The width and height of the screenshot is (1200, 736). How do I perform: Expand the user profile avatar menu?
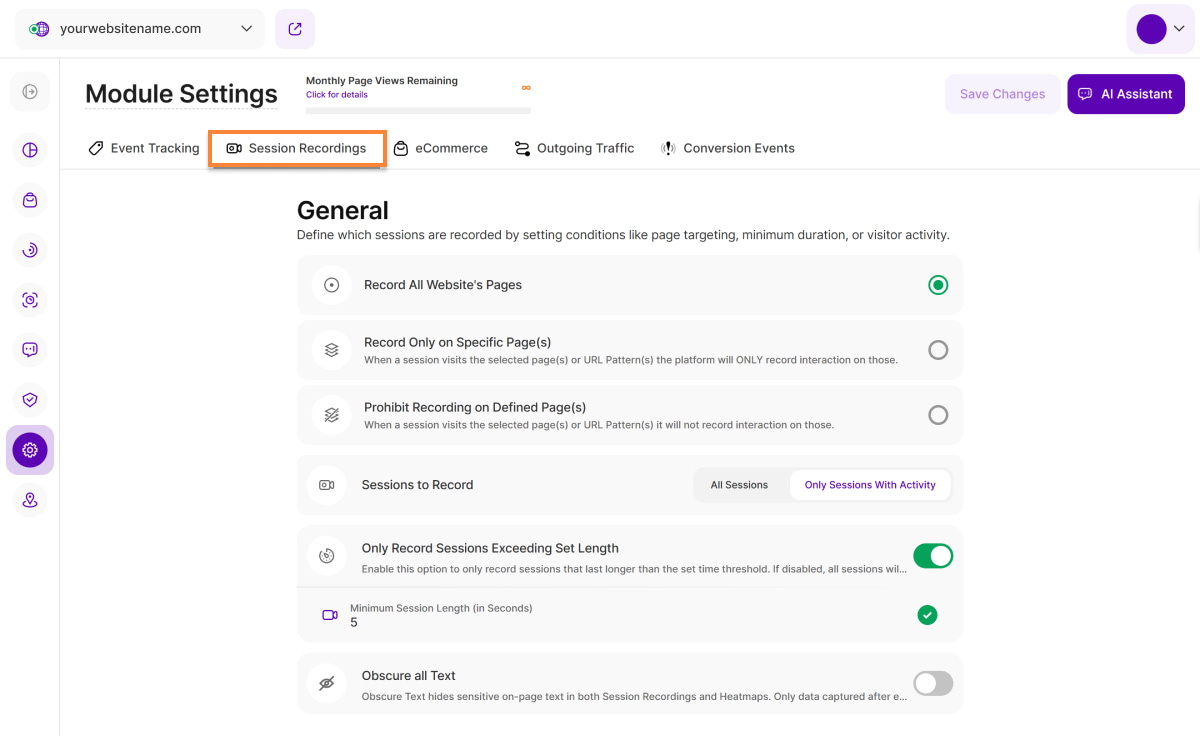coord(1160,29)
